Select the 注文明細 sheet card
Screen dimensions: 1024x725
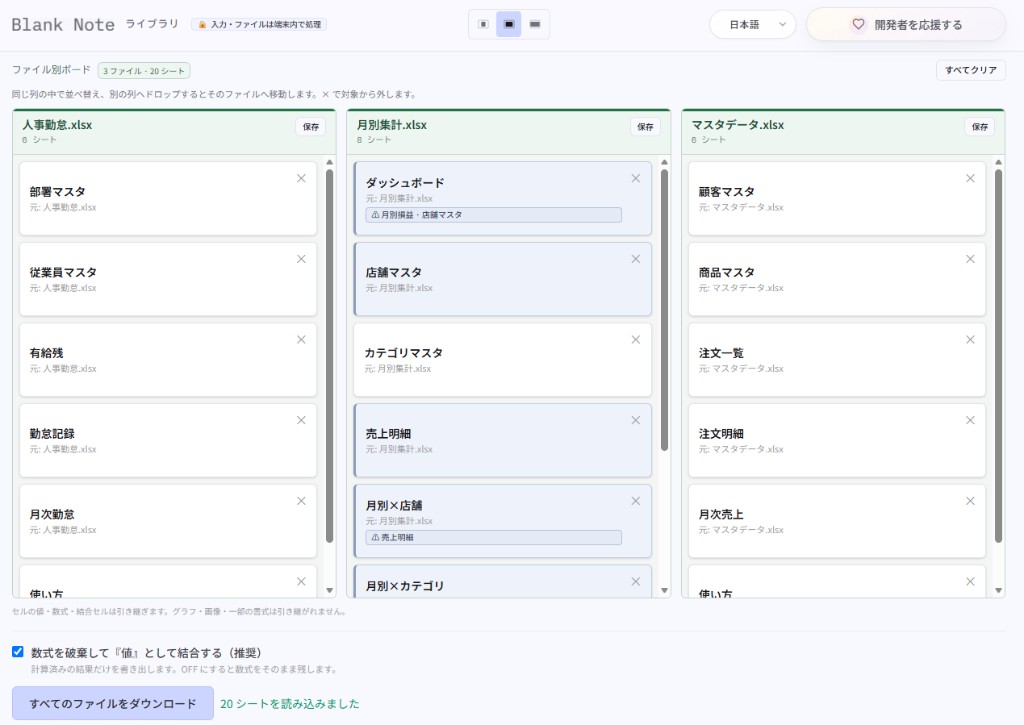coord(837,440)
